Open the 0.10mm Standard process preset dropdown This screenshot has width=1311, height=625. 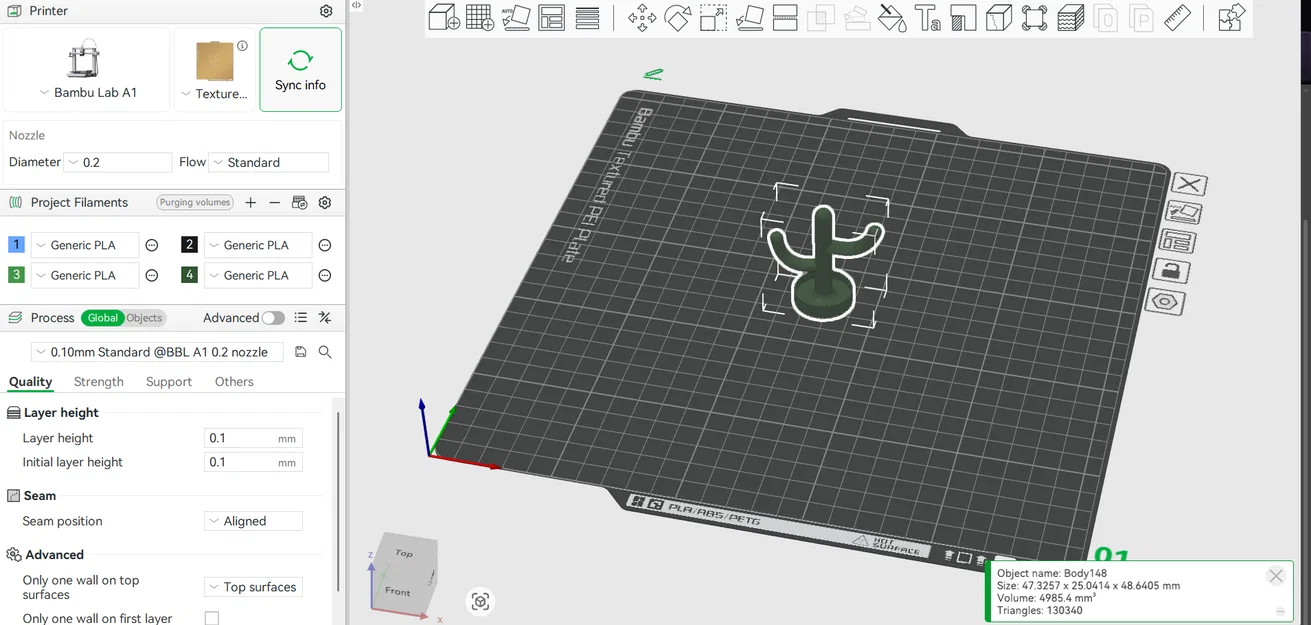click(157, 352)
